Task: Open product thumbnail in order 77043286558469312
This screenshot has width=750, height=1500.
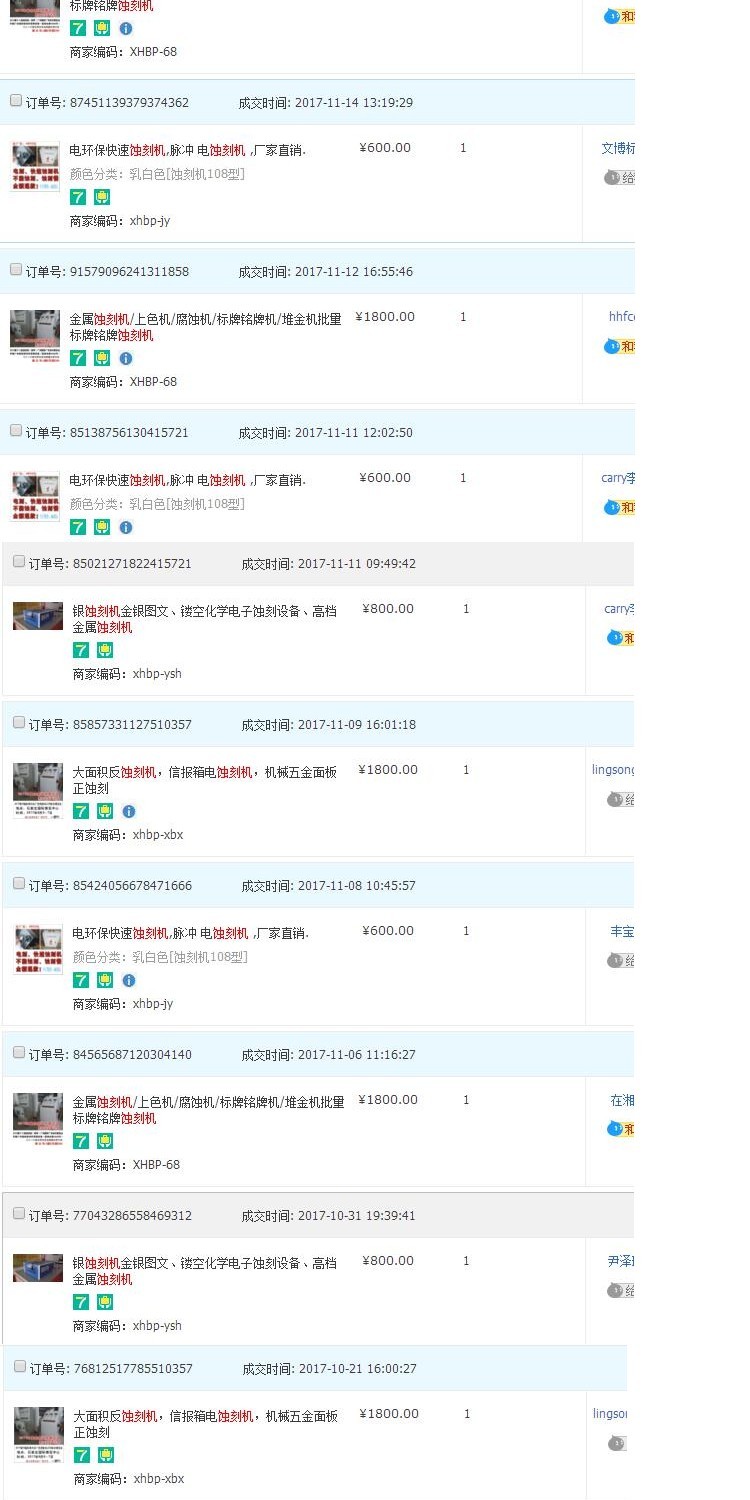Action: click(x=38, y=1268)
